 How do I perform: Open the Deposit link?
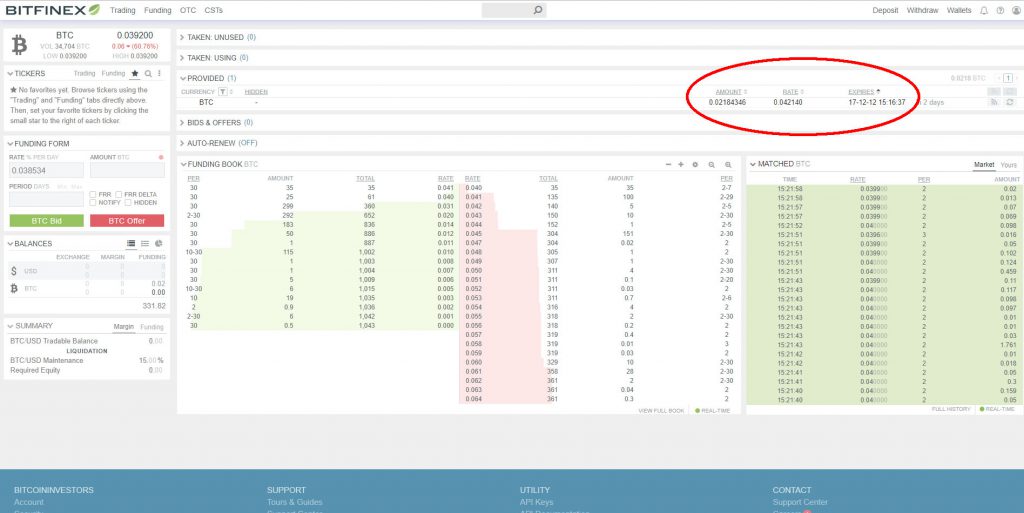pyautogui.click(x=886, y=10)
